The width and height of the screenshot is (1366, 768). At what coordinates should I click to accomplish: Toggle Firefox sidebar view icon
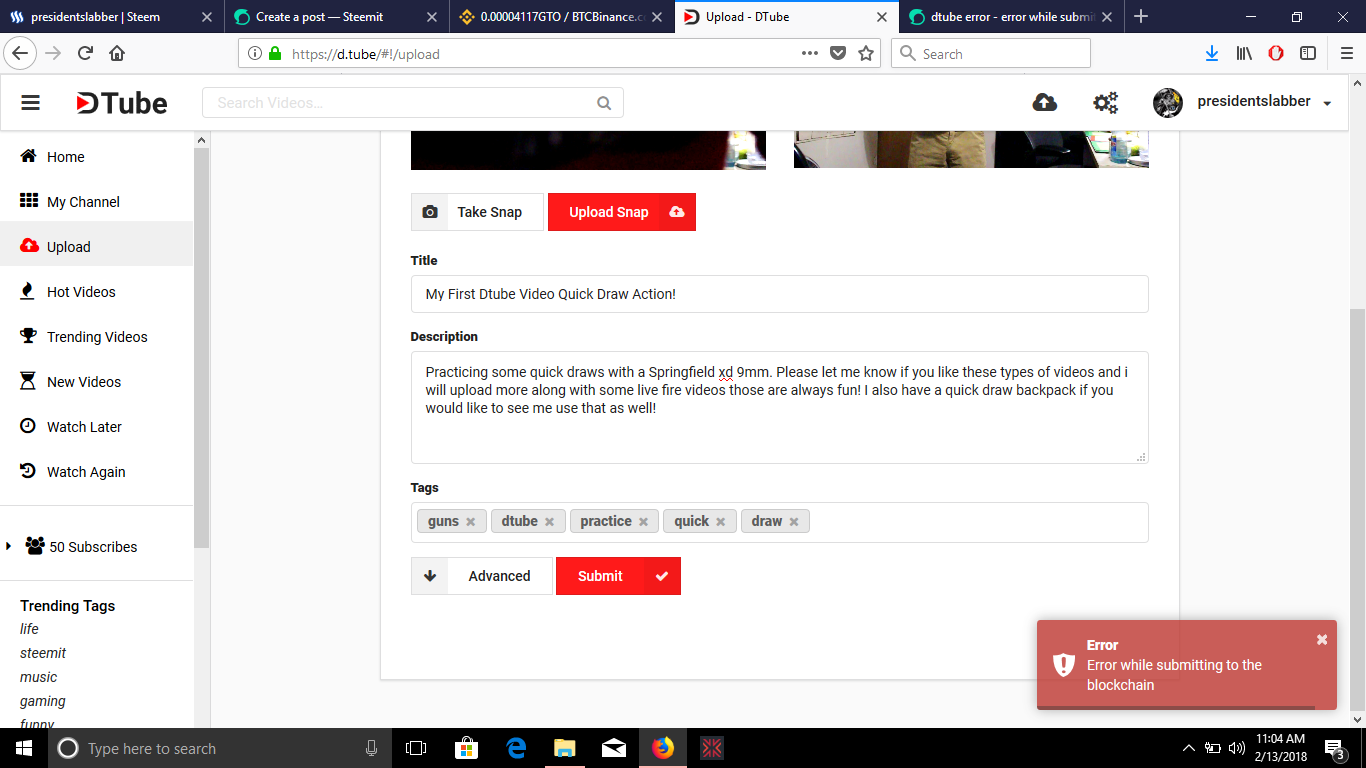(1308, 54)
